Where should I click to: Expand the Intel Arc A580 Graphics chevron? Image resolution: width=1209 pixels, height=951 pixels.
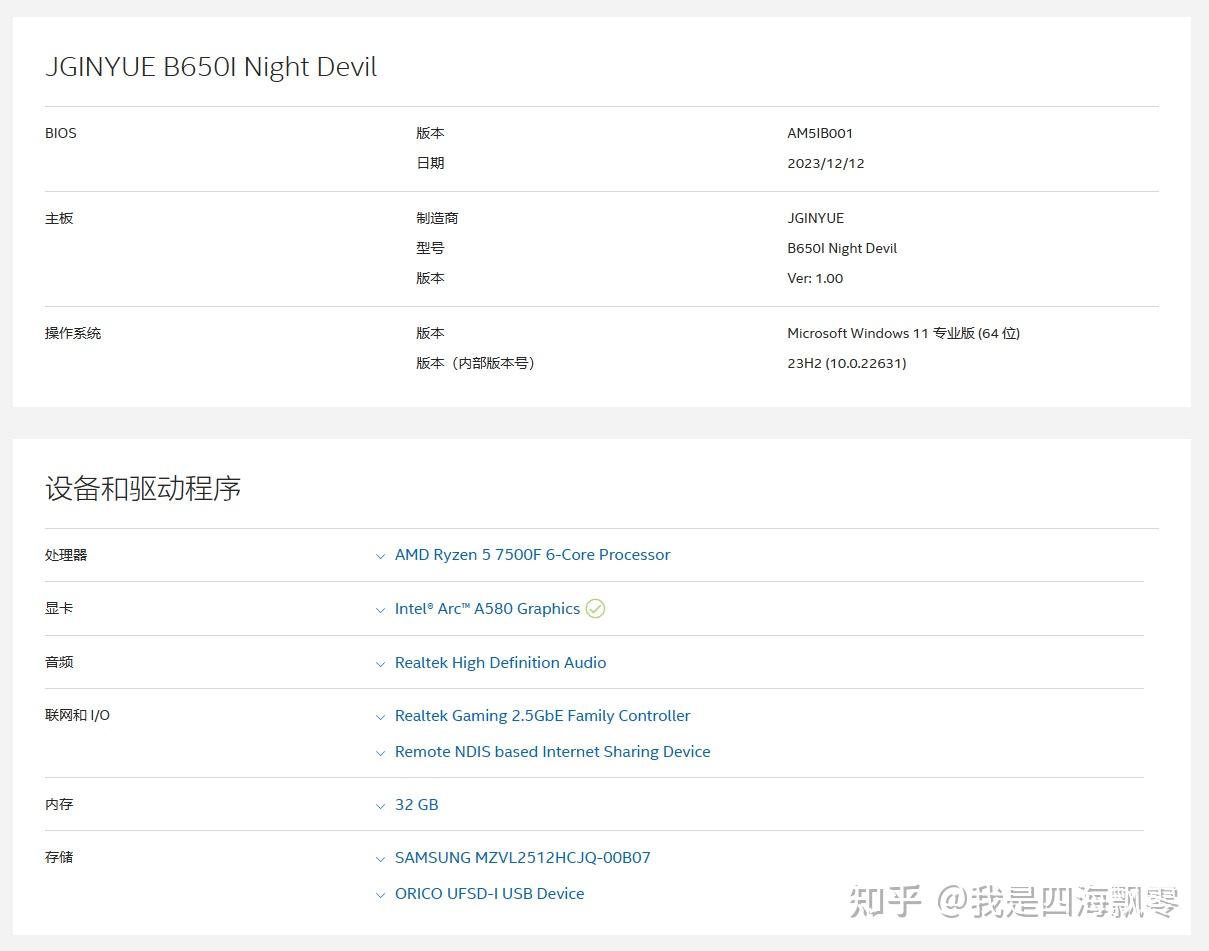(x=380, y=610)
